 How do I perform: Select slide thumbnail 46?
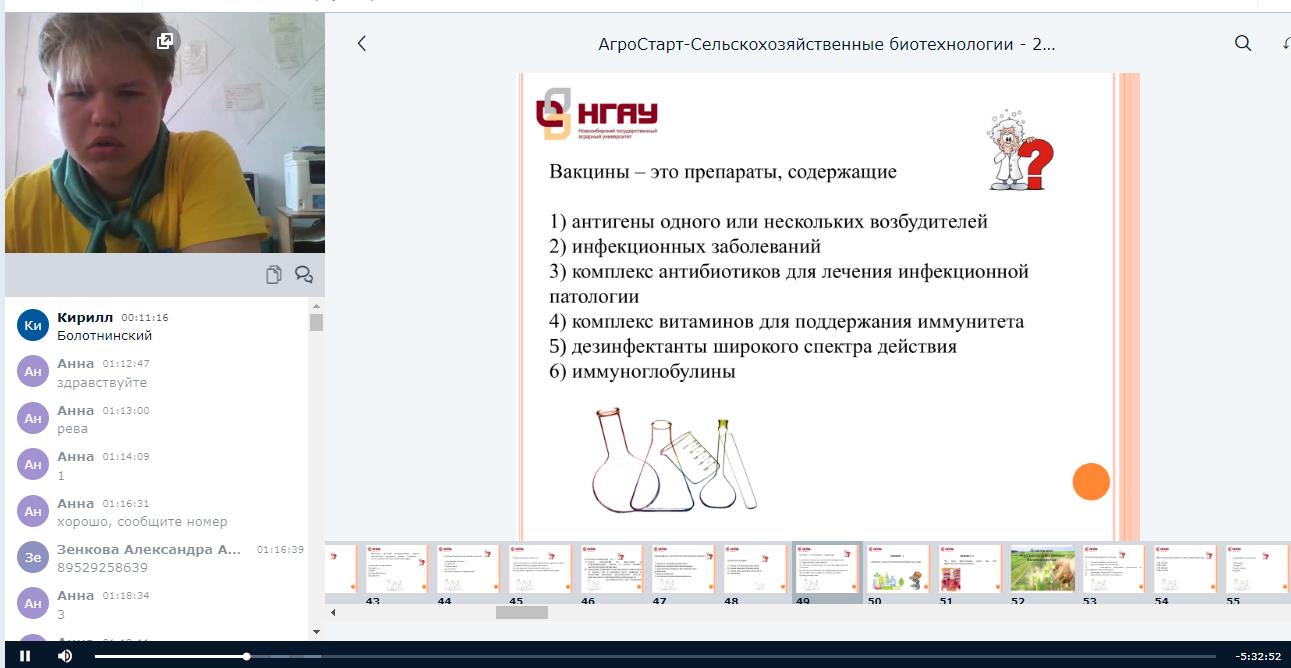point(612,568)
